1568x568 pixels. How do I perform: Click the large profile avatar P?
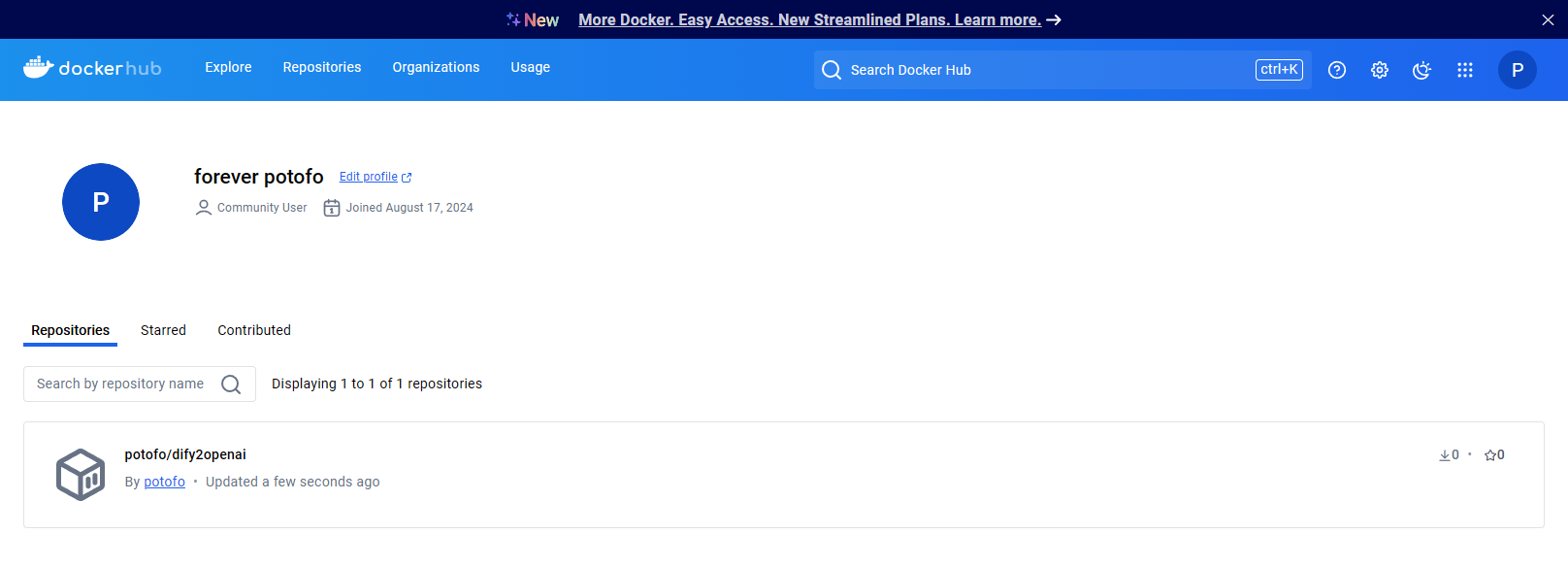click(x=101, y=202)
